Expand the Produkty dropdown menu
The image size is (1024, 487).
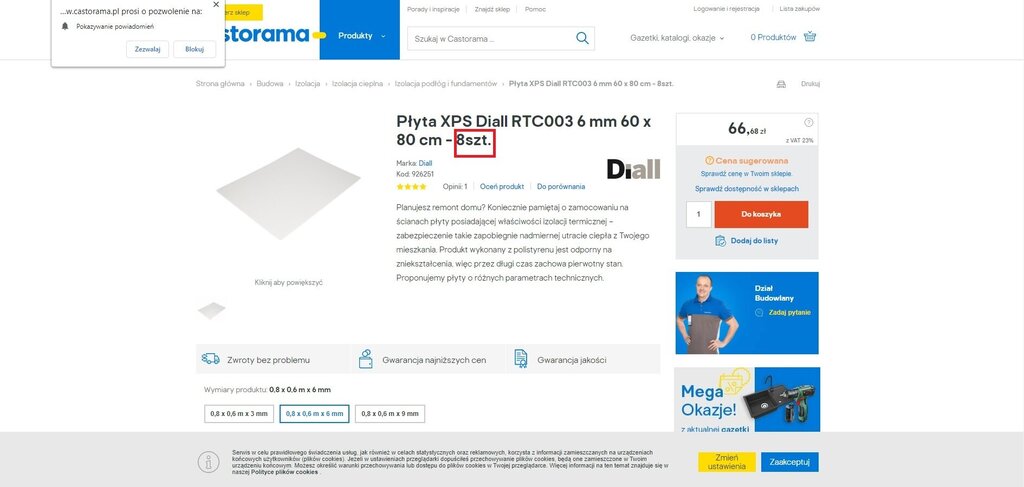[360, 36]
